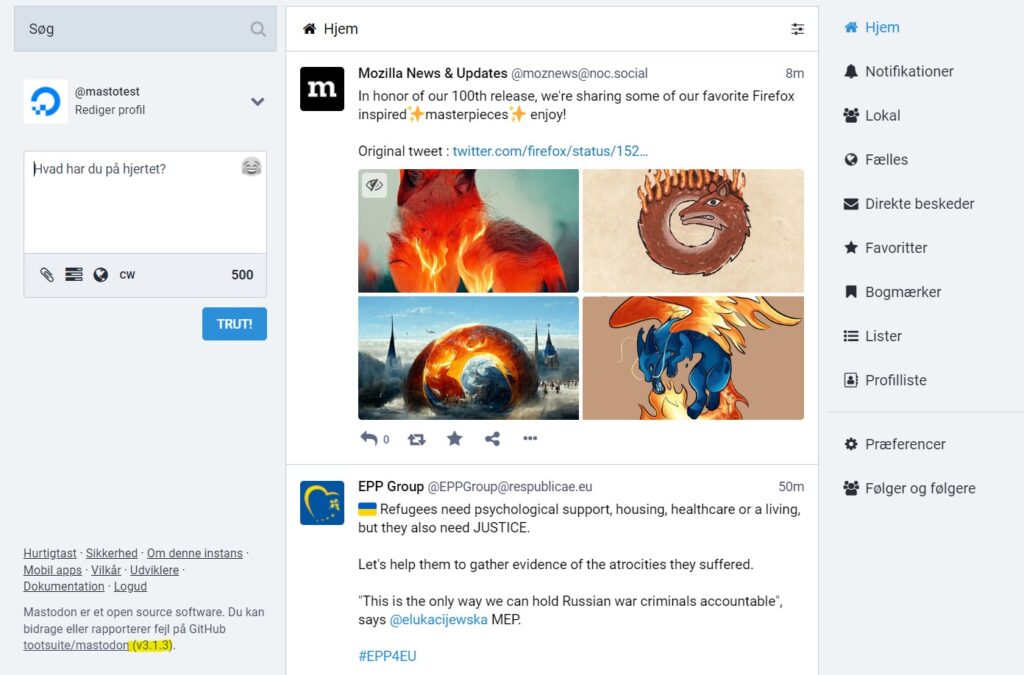This screenshot has width=1024, height=675.
Task: Open Følger og følgere
Action: click(910, 488)
